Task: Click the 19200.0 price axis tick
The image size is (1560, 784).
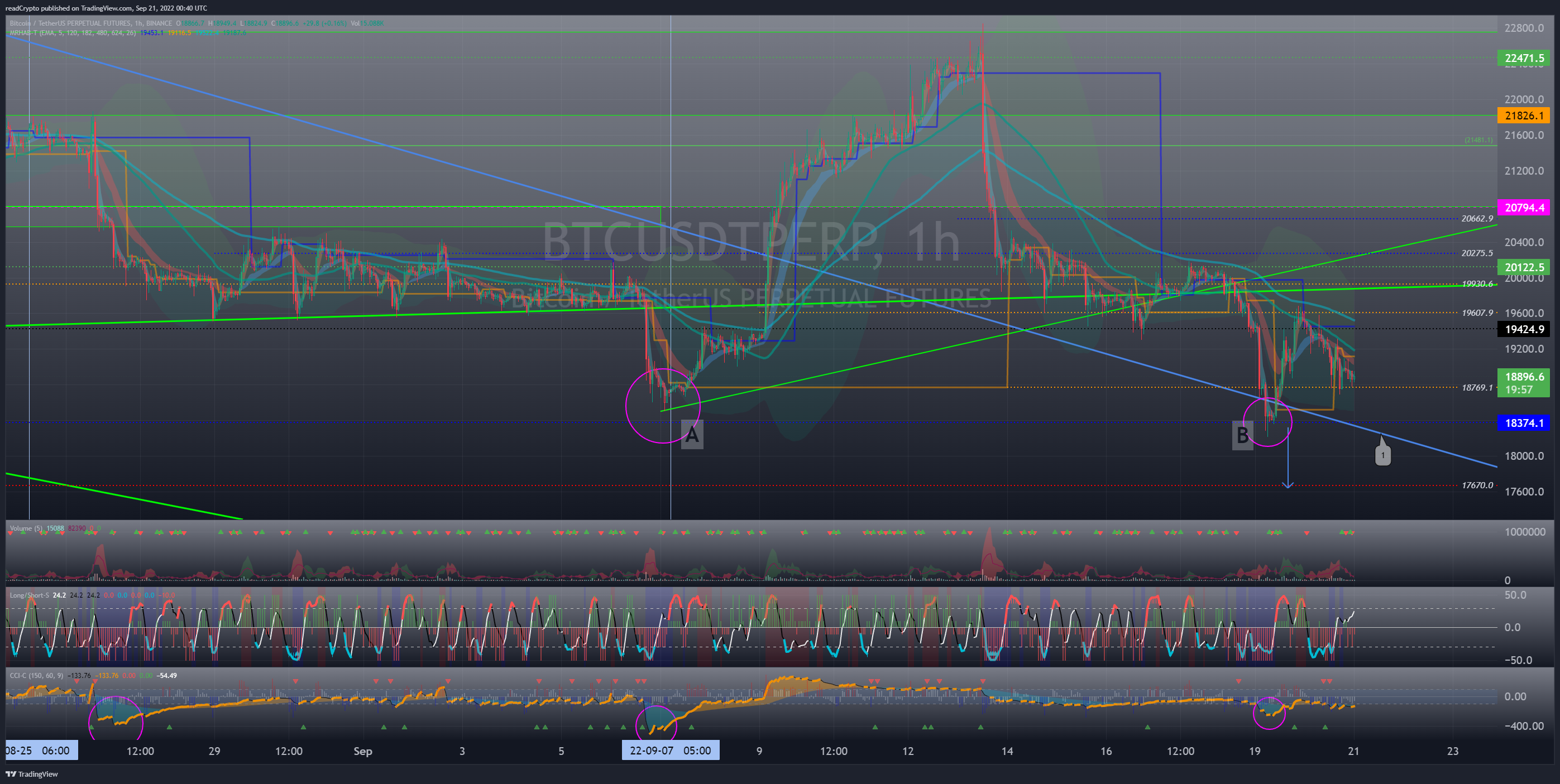Action: coord(1524,349)
